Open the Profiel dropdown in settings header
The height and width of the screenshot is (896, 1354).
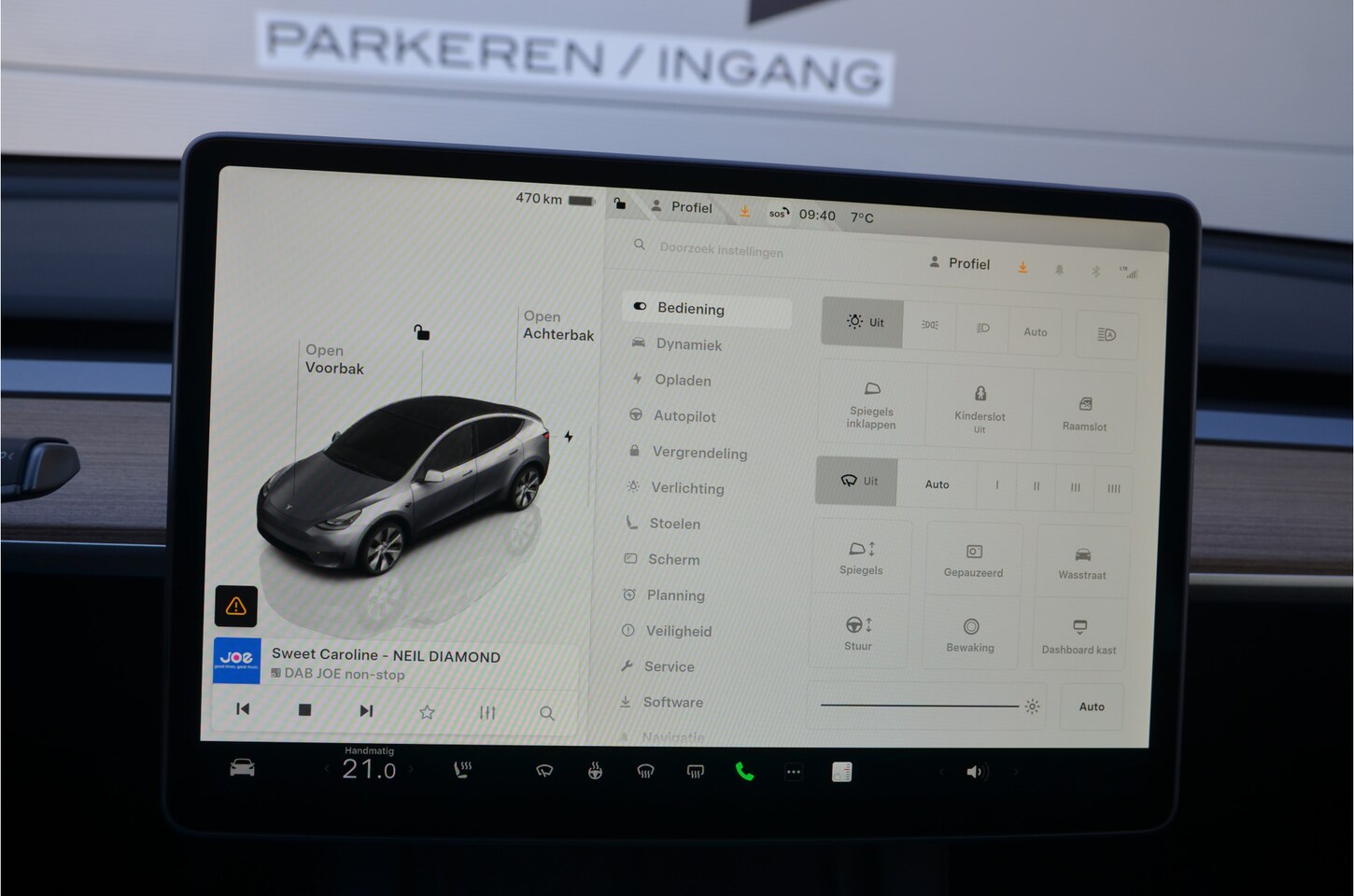click(x=960, y=264)
